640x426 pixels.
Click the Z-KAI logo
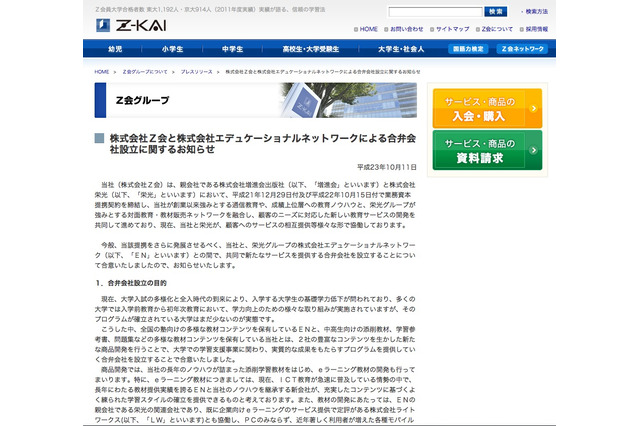131,25
